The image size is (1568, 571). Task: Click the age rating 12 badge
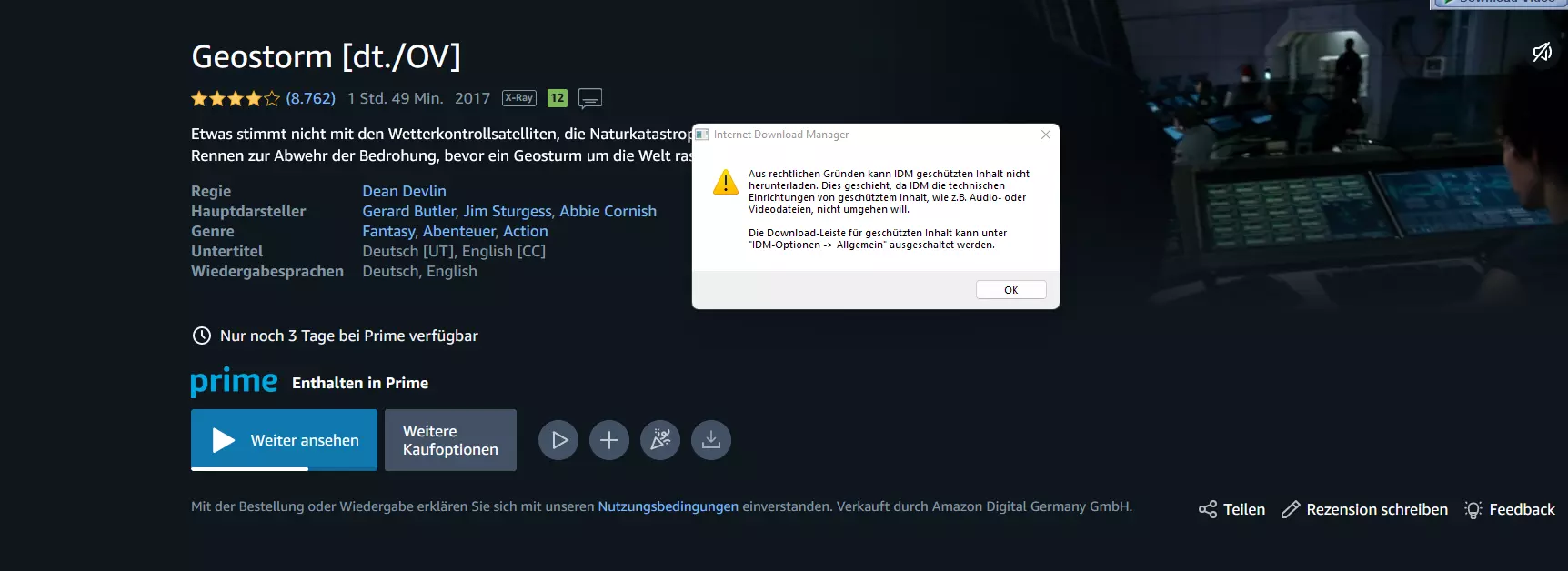(558, 98)
